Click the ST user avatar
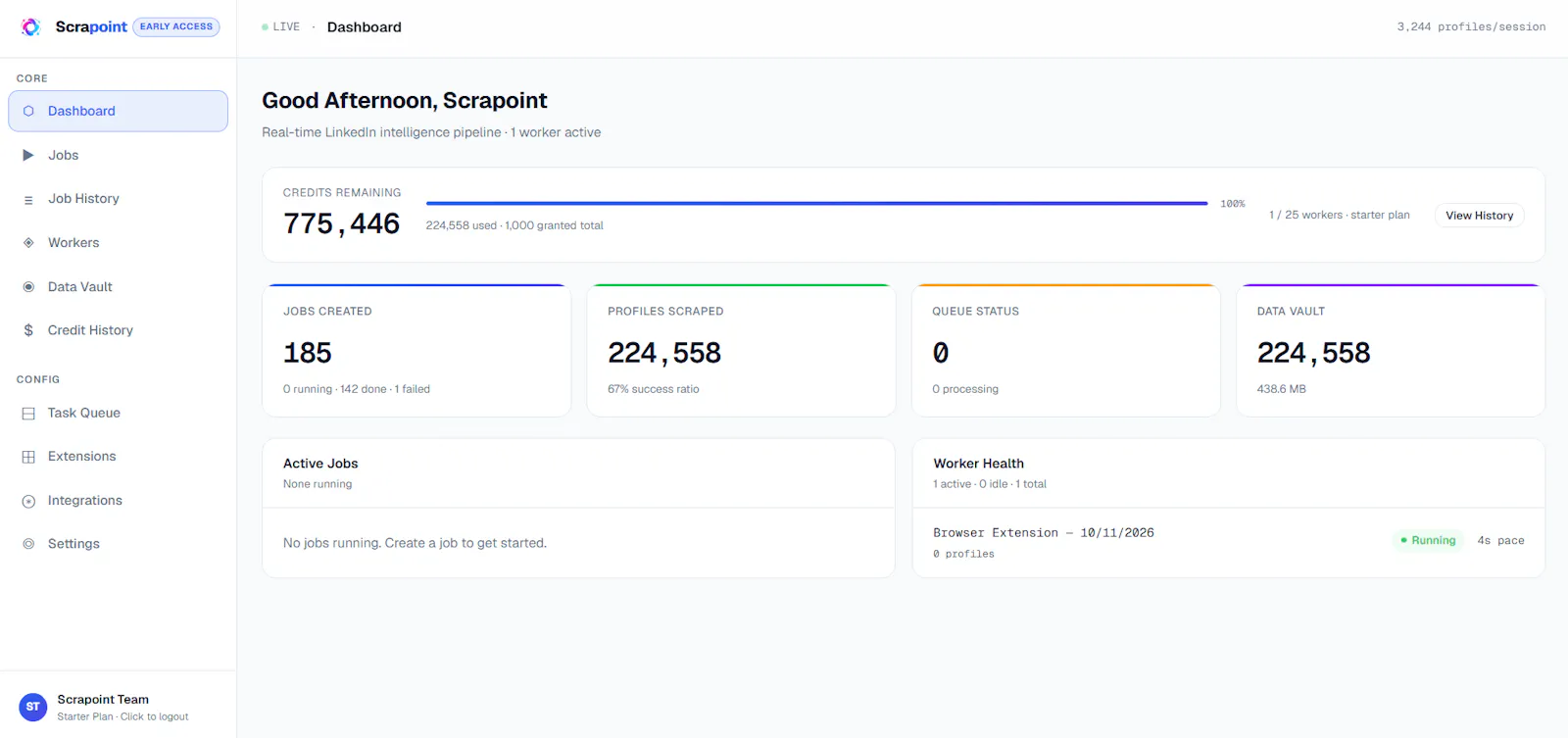Image resolution: width=1568 pixels, height=738 pixels. tap(33, 707)
